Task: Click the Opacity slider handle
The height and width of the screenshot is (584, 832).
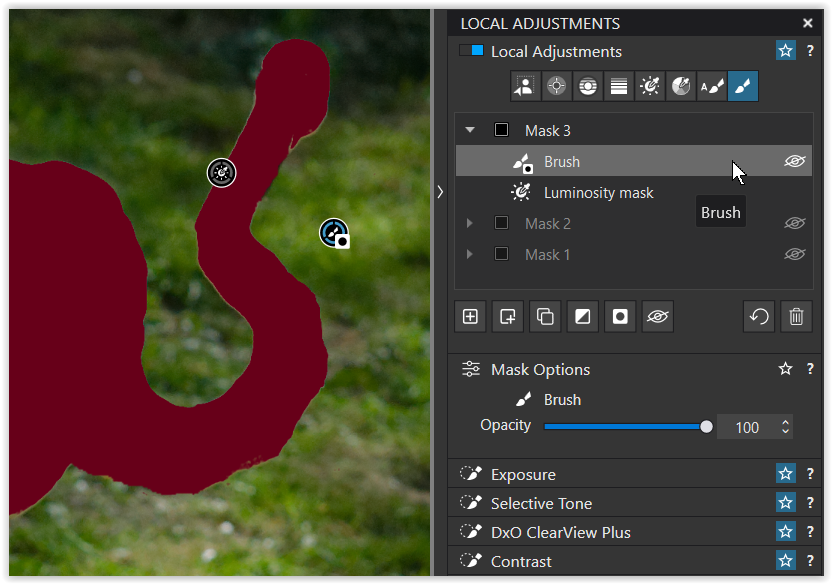Action: click(707, 427)
